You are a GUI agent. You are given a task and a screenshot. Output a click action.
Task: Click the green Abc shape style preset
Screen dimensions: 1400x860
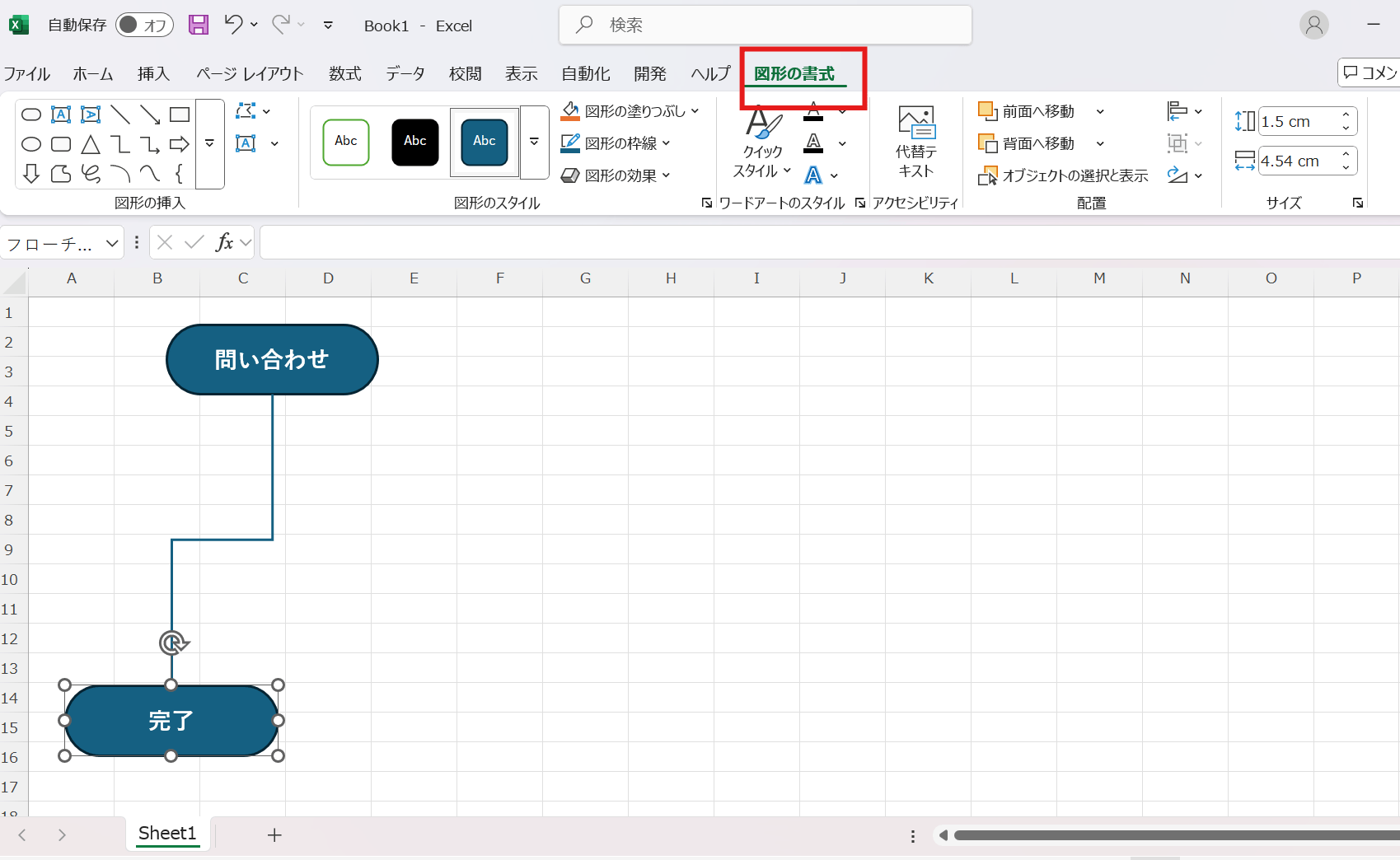pos(345,142)
